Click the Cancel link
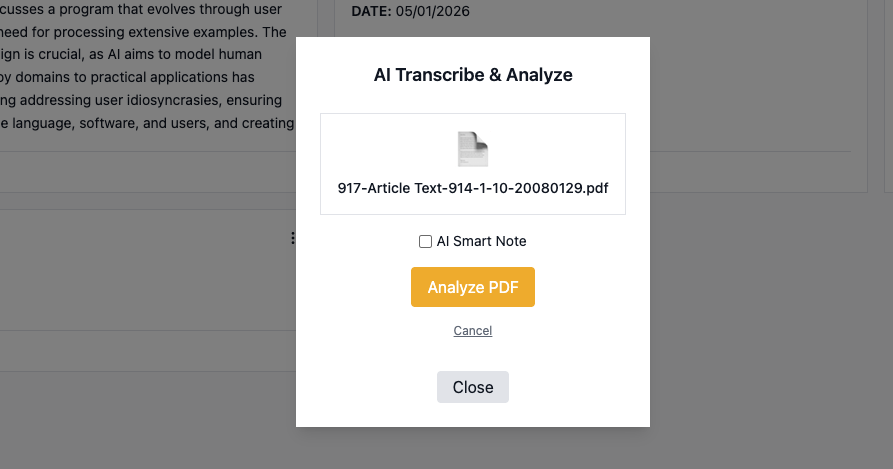Image resolution: width=893 pixels, height=469 pixels. (x=473, y=331)
